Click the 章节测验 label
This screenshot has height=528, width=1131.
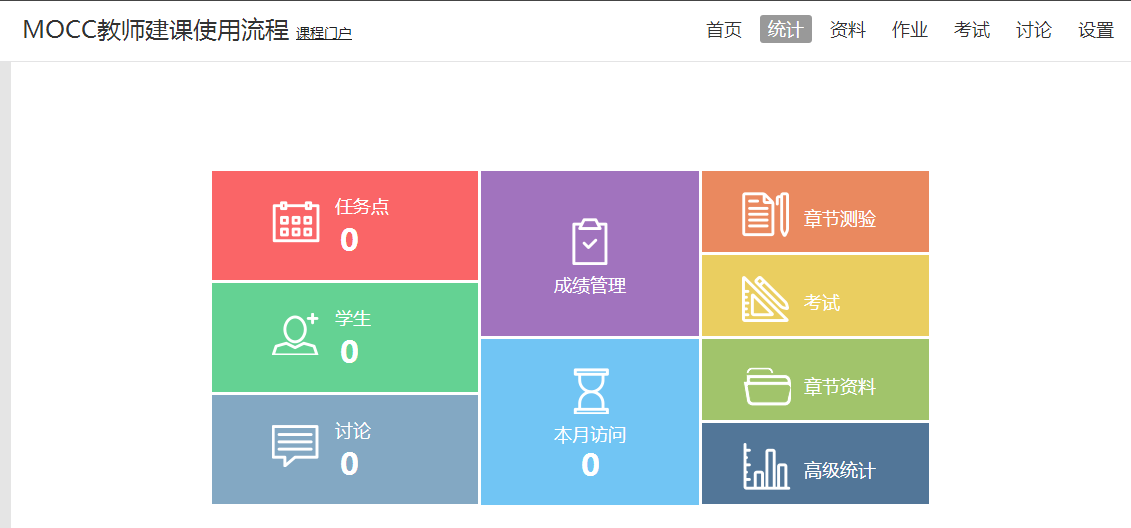[840, 219]
